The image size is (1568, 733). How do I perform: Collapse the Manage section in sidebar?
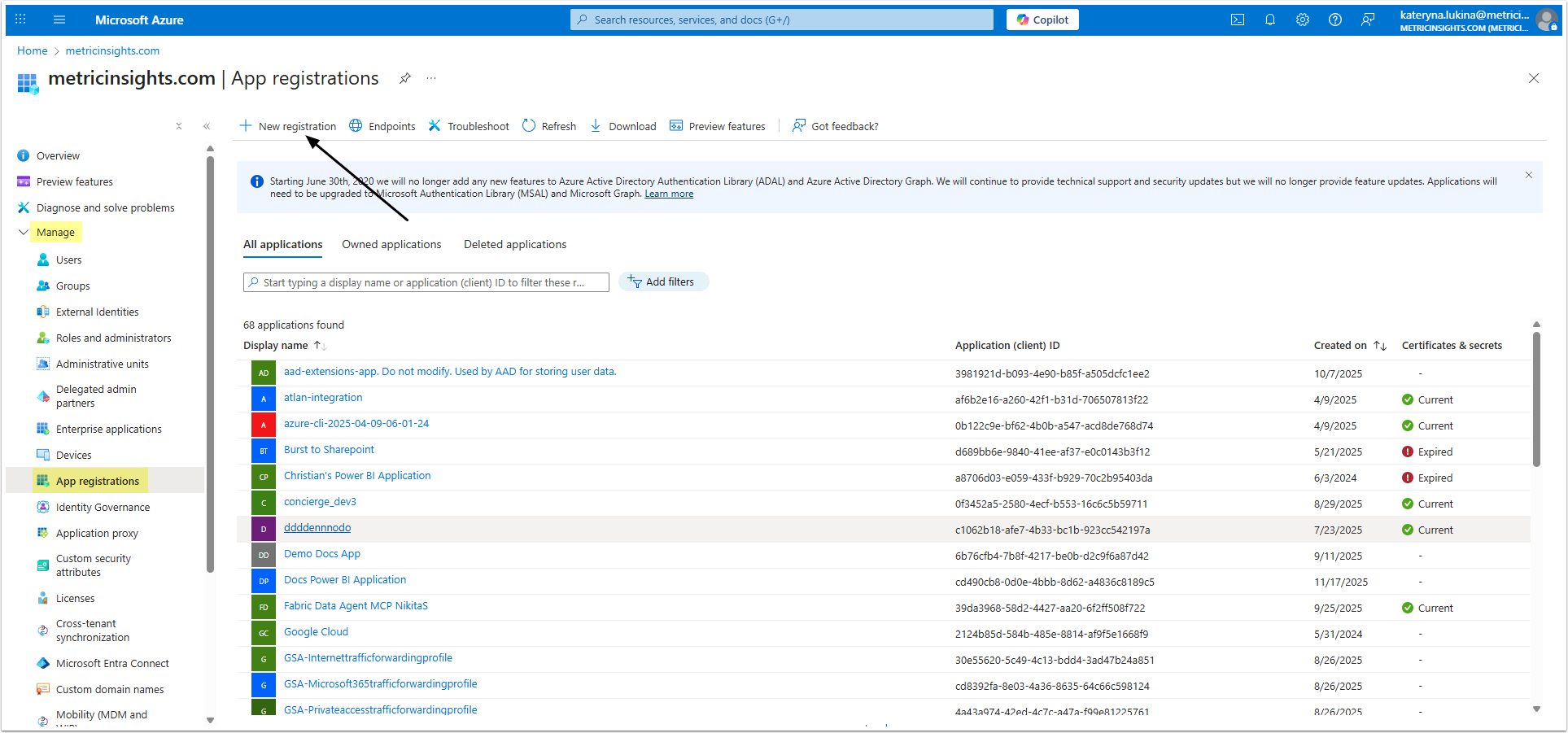[x=24, y=232]
